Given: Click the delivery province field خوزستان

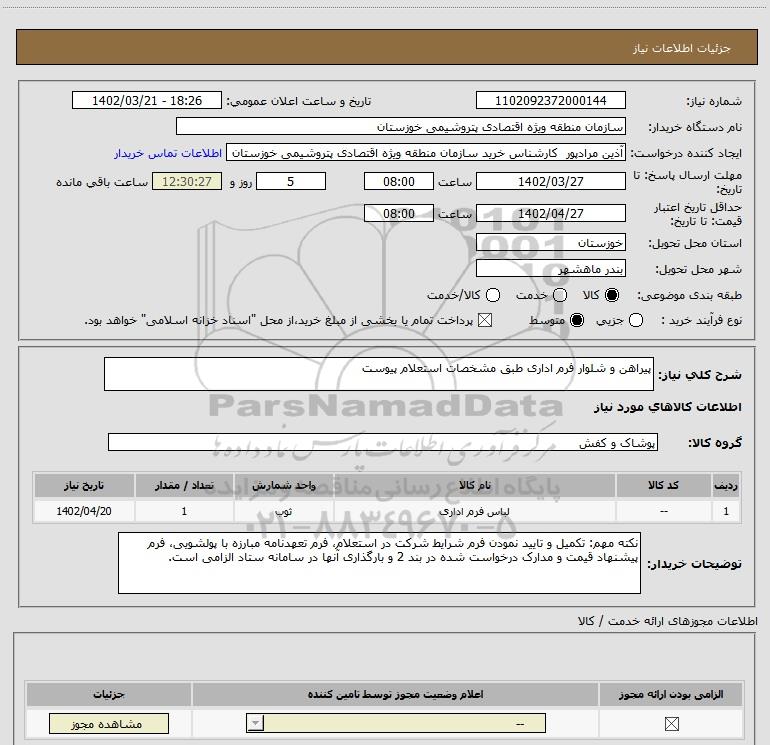Looking at the screenshot, I should pos(550,243).
